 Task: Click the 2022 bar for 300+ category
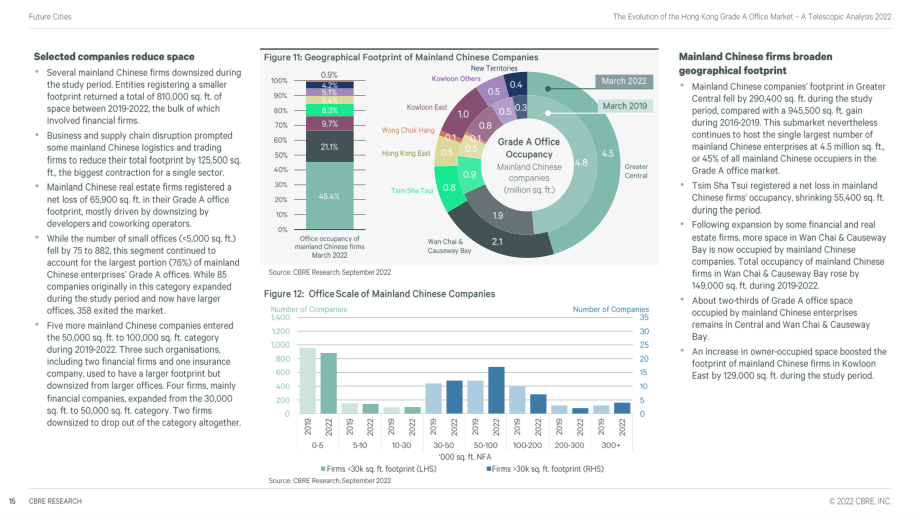pyautogui.click(x=622, y=408)
